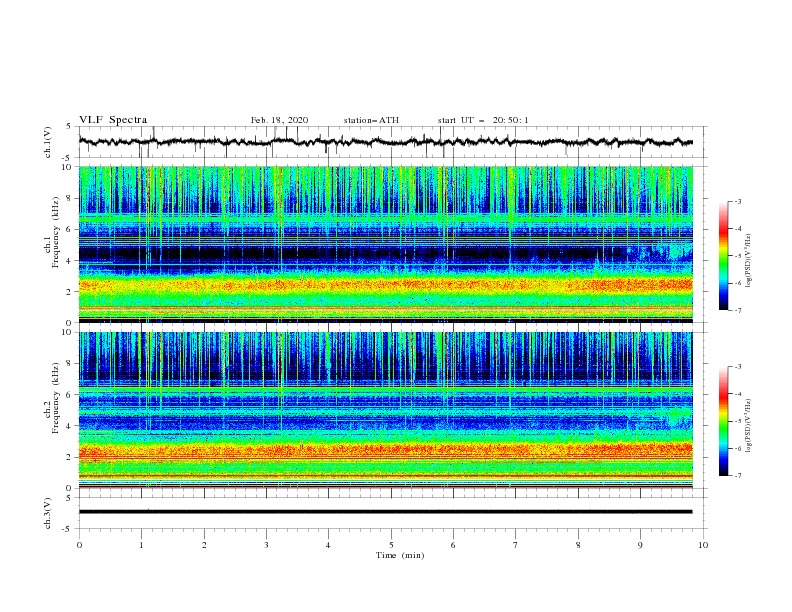The width and height of the screenshot is (792, 612).
Task: Click the ch.1 spectrogram color scale bar
Action: [723, 256]
